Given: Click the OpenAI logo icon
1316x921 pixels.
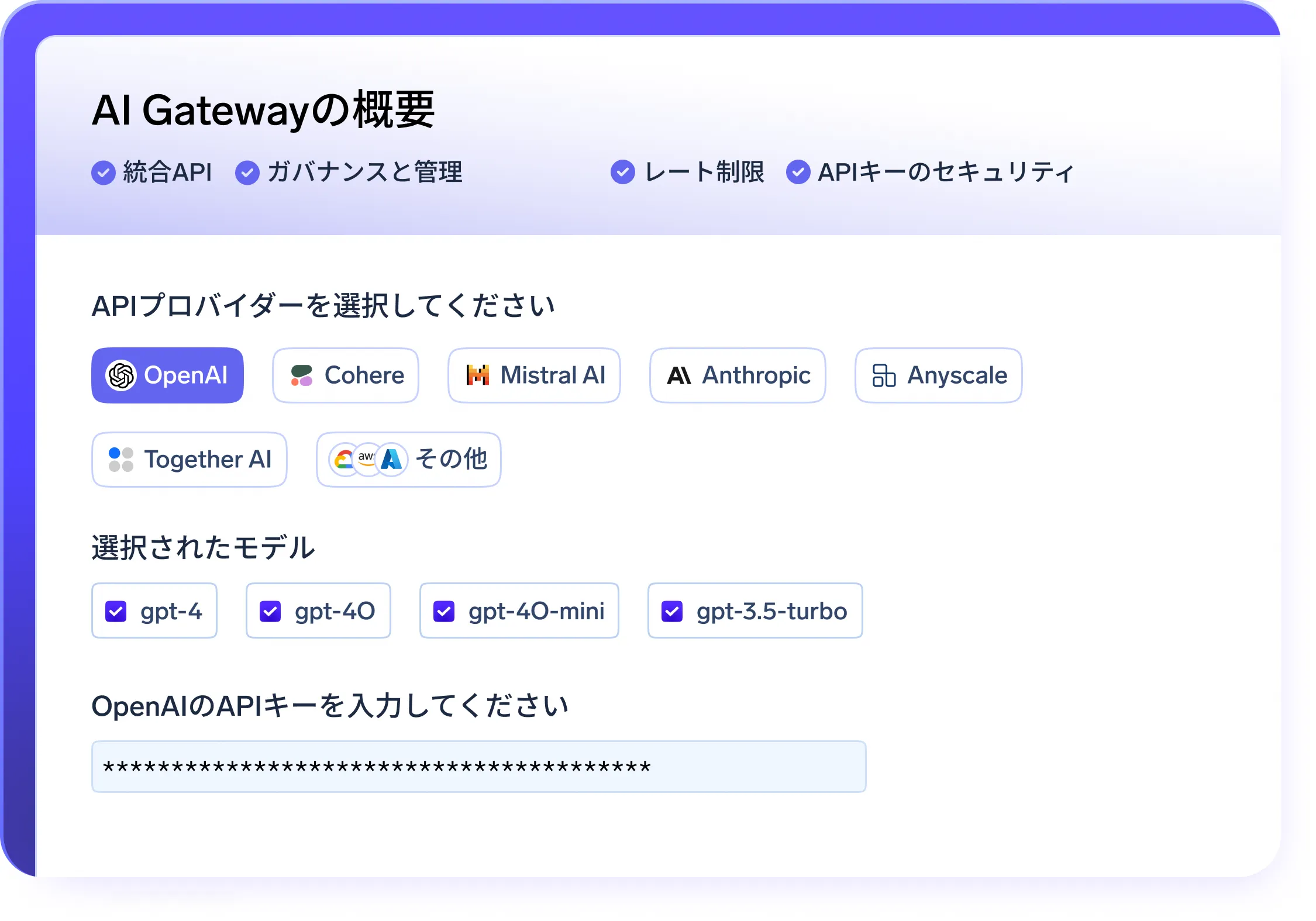Looking at the screenshot, I should (120, 375).
